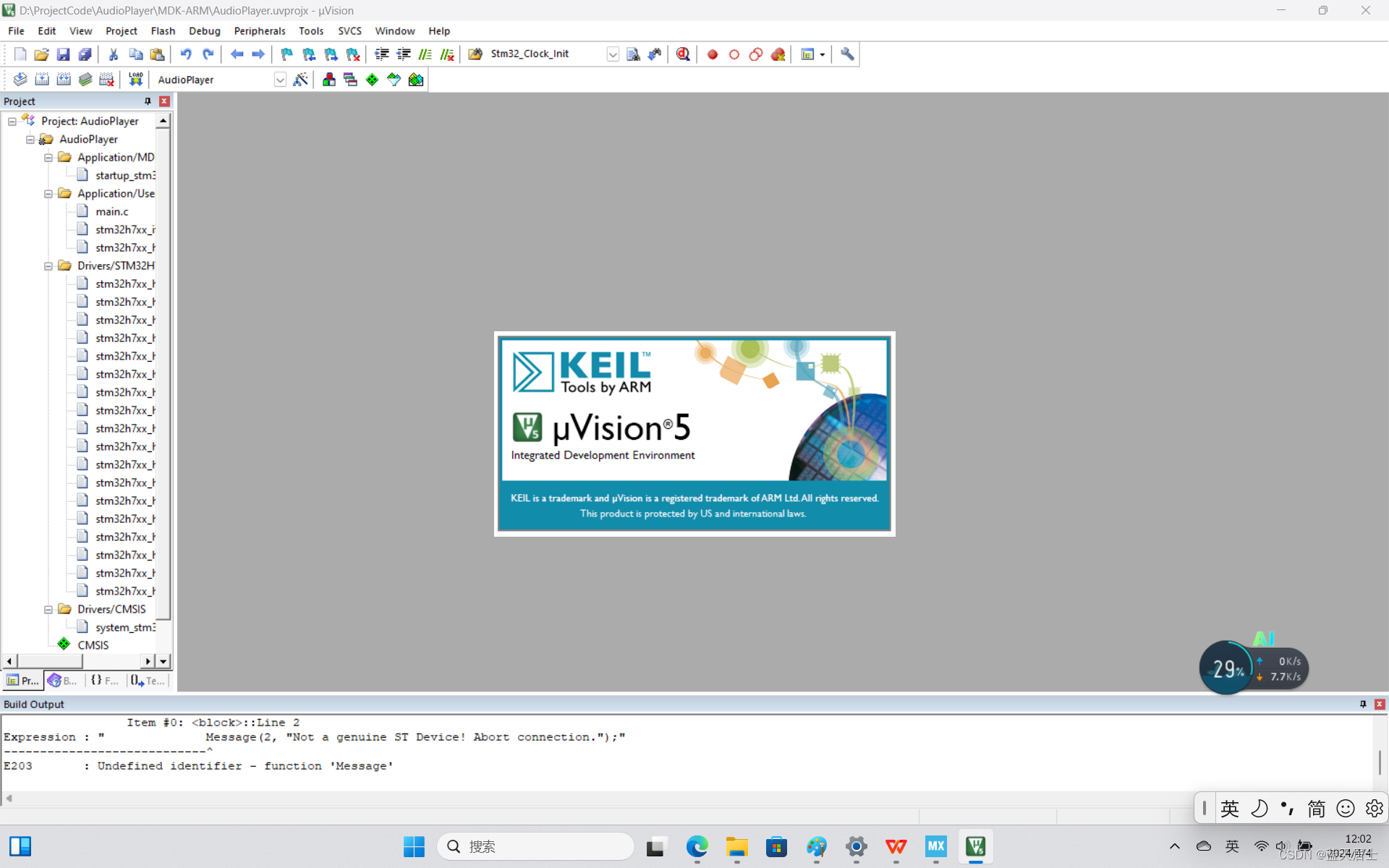
Task: Click the Download to flash LOAD icon
Action: pyautogui.click(x=135, y=80)
